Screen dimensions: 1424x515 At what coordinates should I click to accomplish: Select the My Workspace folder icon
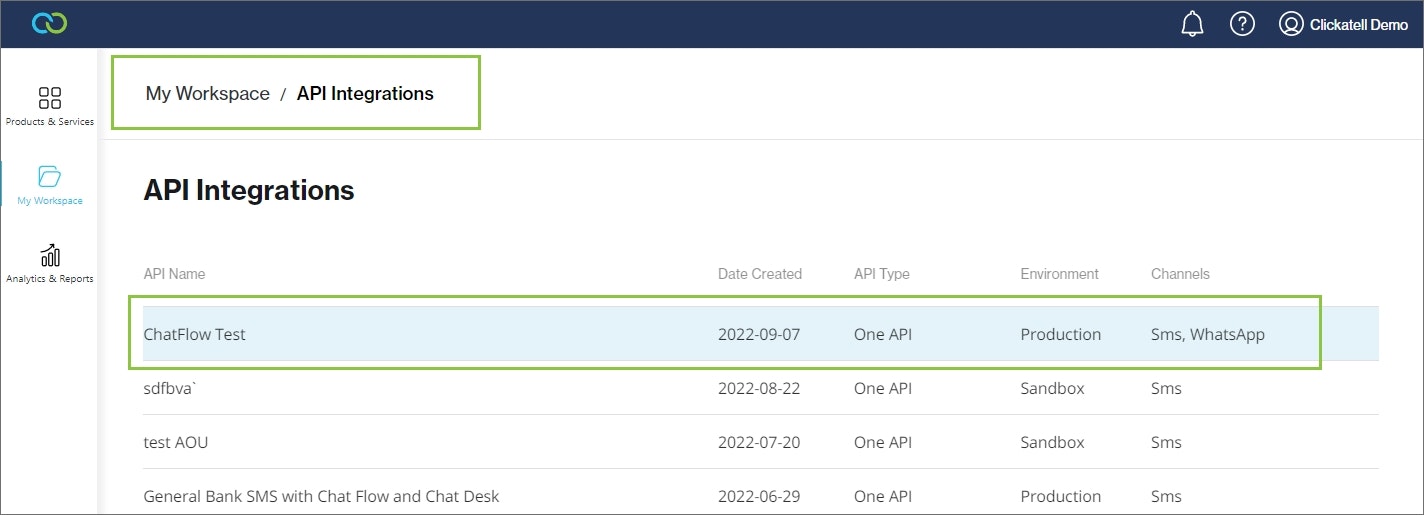coord(49,177)
